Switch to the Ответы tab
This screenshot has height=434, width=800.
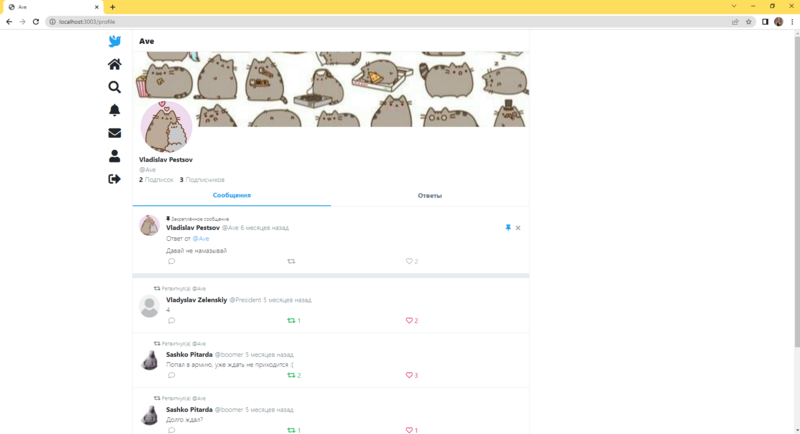point(430,195)
